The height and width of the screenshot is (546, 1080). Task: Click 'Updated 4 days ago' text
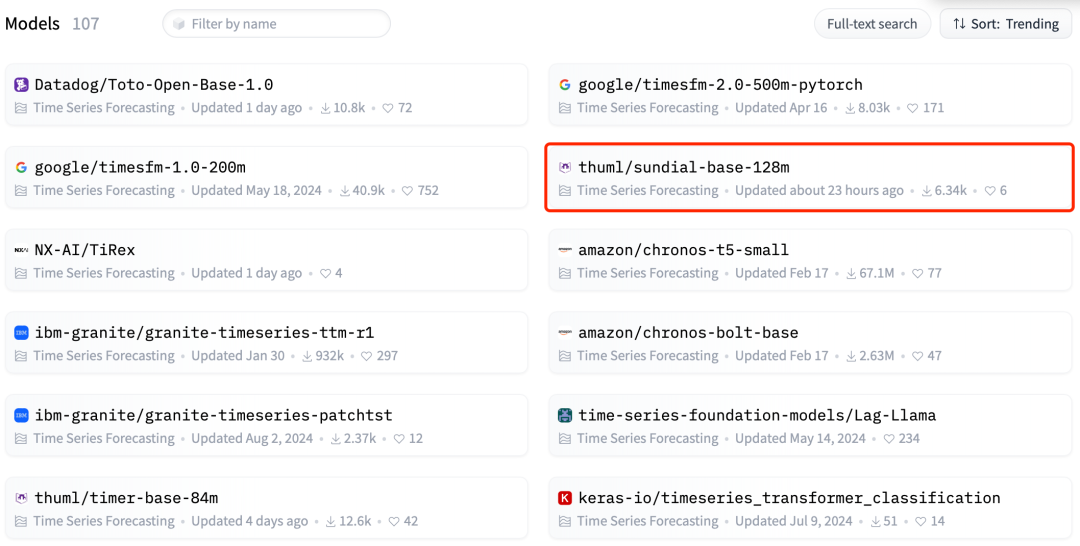[250, 521]
